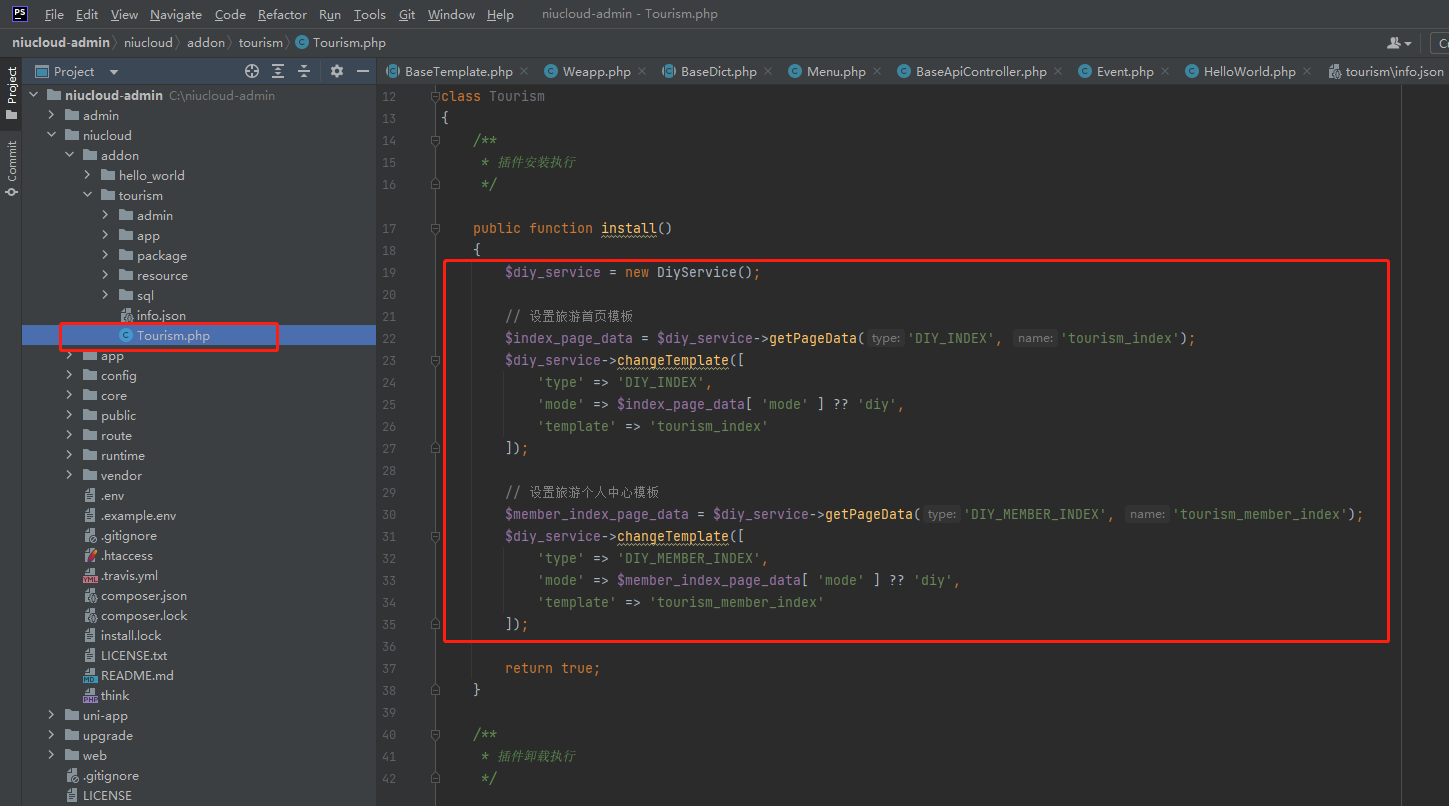1449x806 pixels.
Task: Expand the vendor folder
Action: (70, 475)
